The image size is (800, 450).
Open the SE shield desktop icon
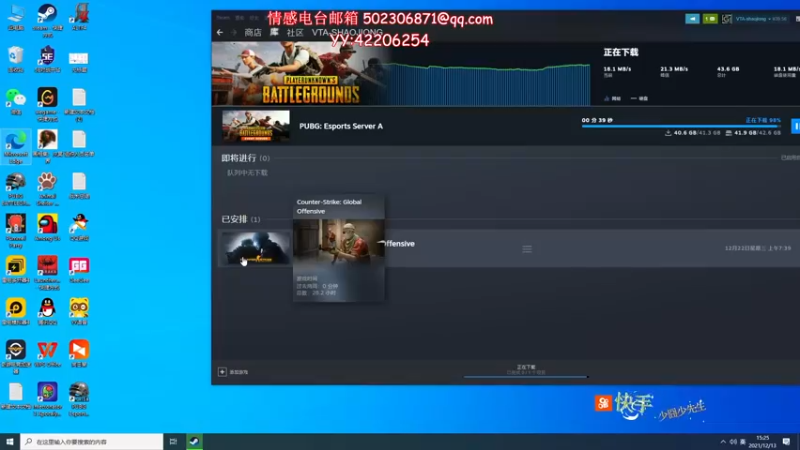pos(47,59)
